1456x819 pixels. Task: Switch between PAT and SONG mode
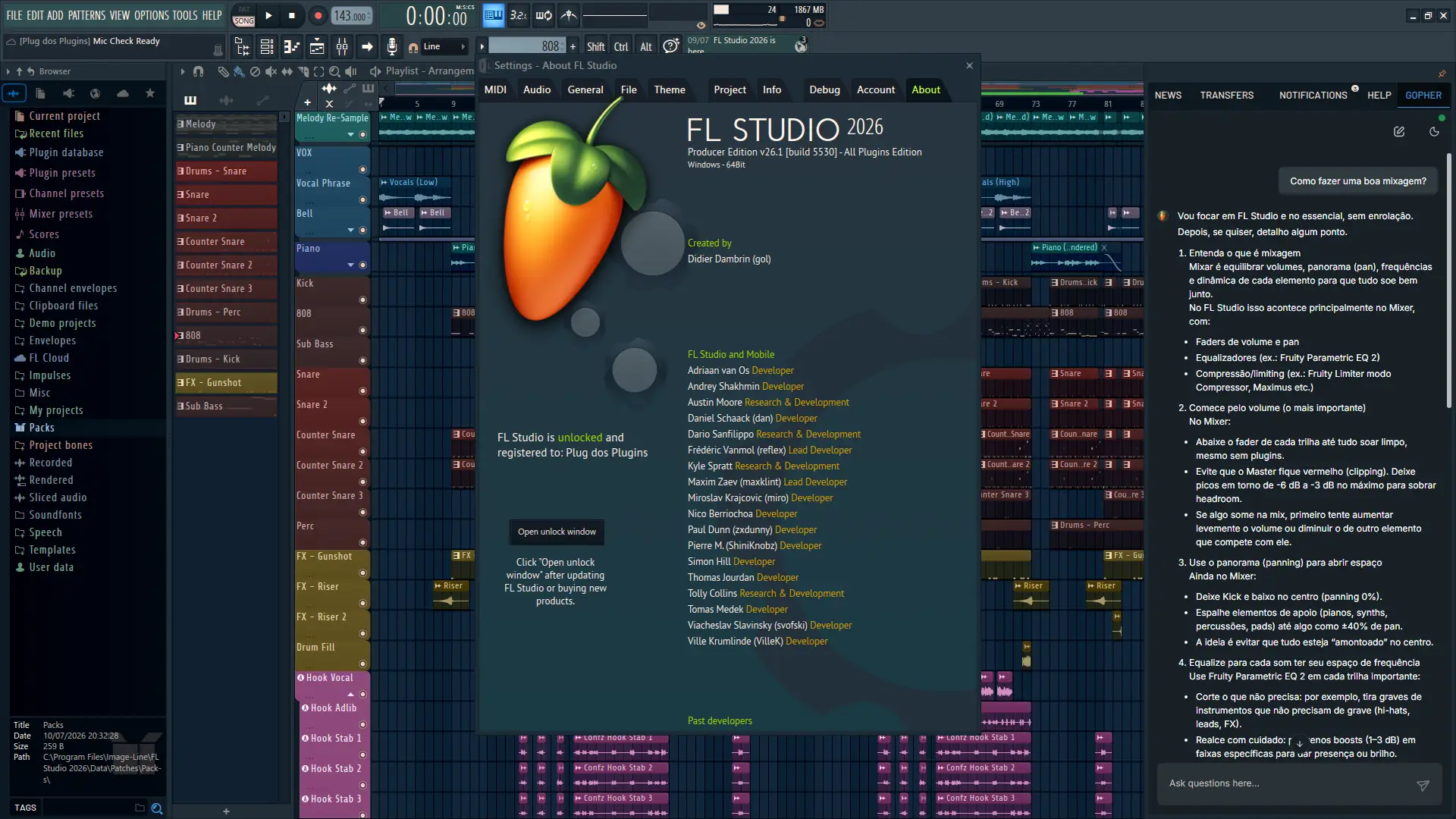coord(243,16)
